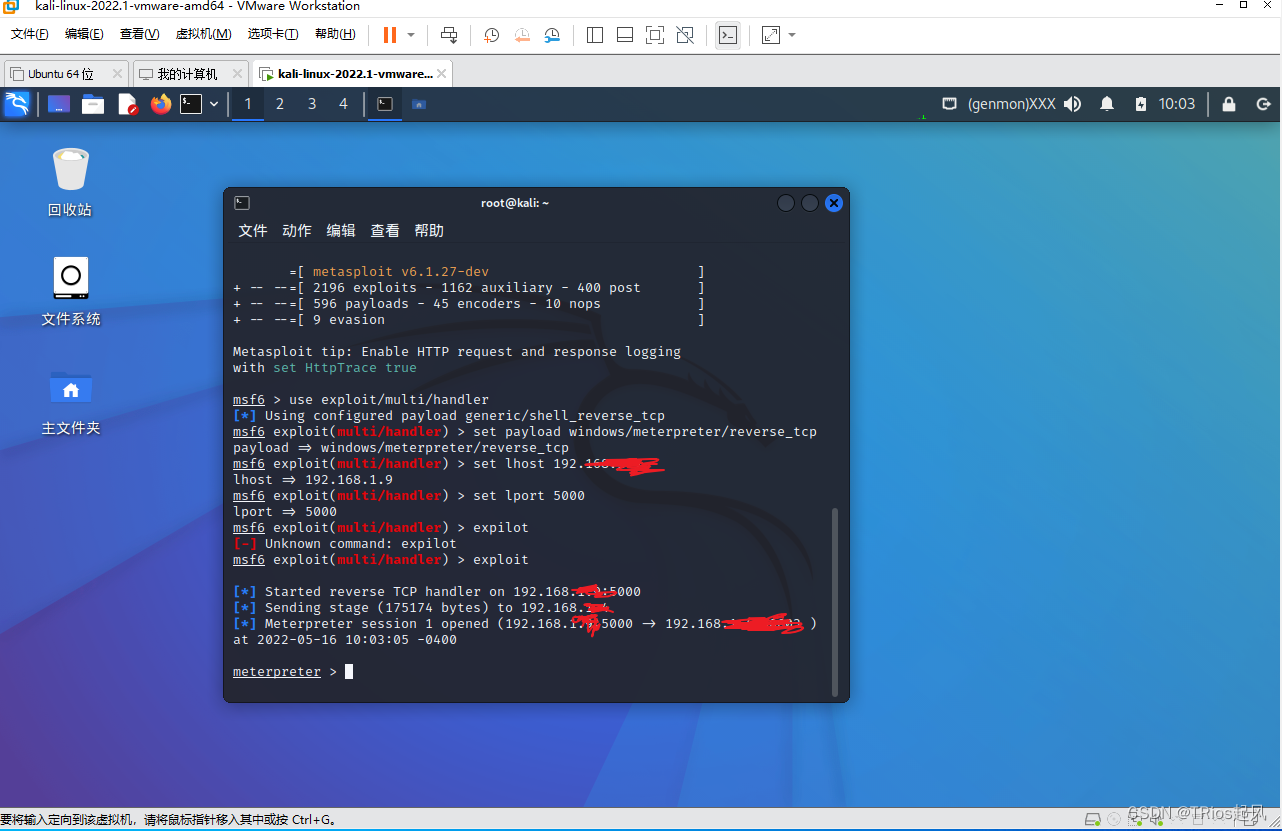Open the text editor icon in Kali panel
Viewport: 1282px width, 831px height.
(127, 104)
